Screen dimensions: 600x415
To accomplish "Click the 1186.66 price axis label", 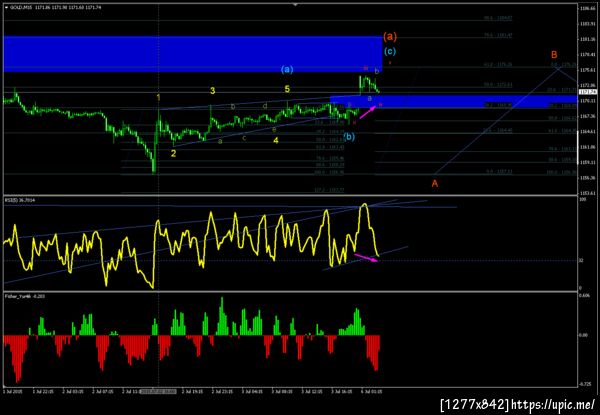I will coord(586,8).
